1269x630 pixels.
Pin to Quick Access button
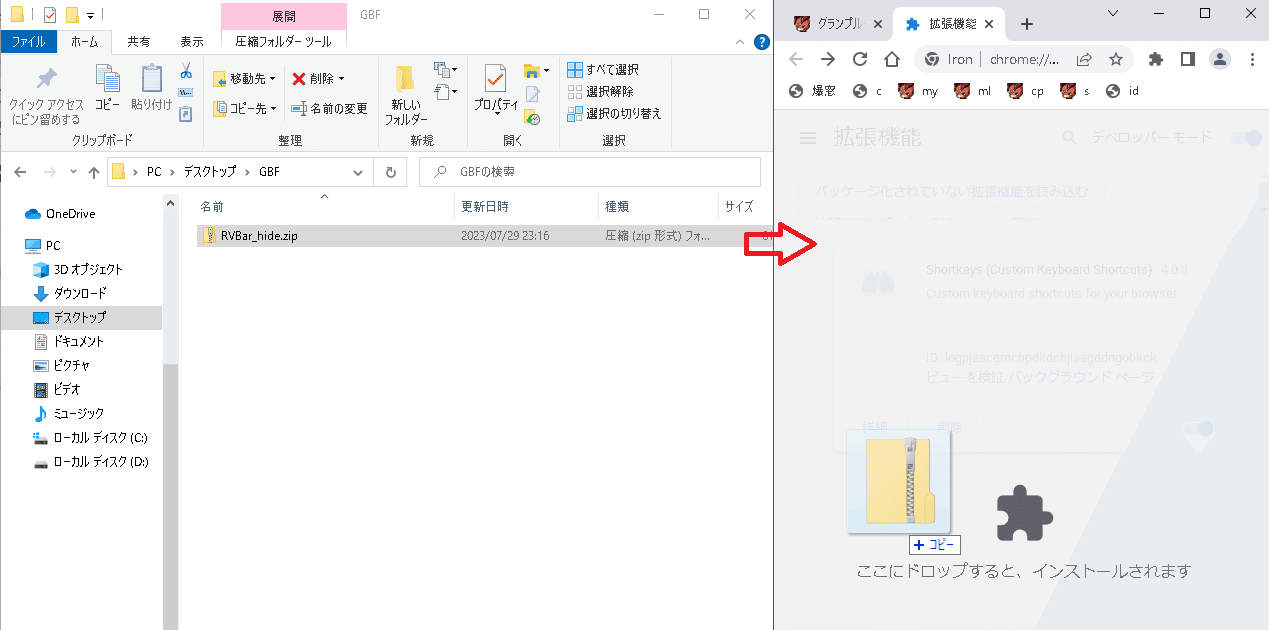pyautogui.click(x=46, y=96)
